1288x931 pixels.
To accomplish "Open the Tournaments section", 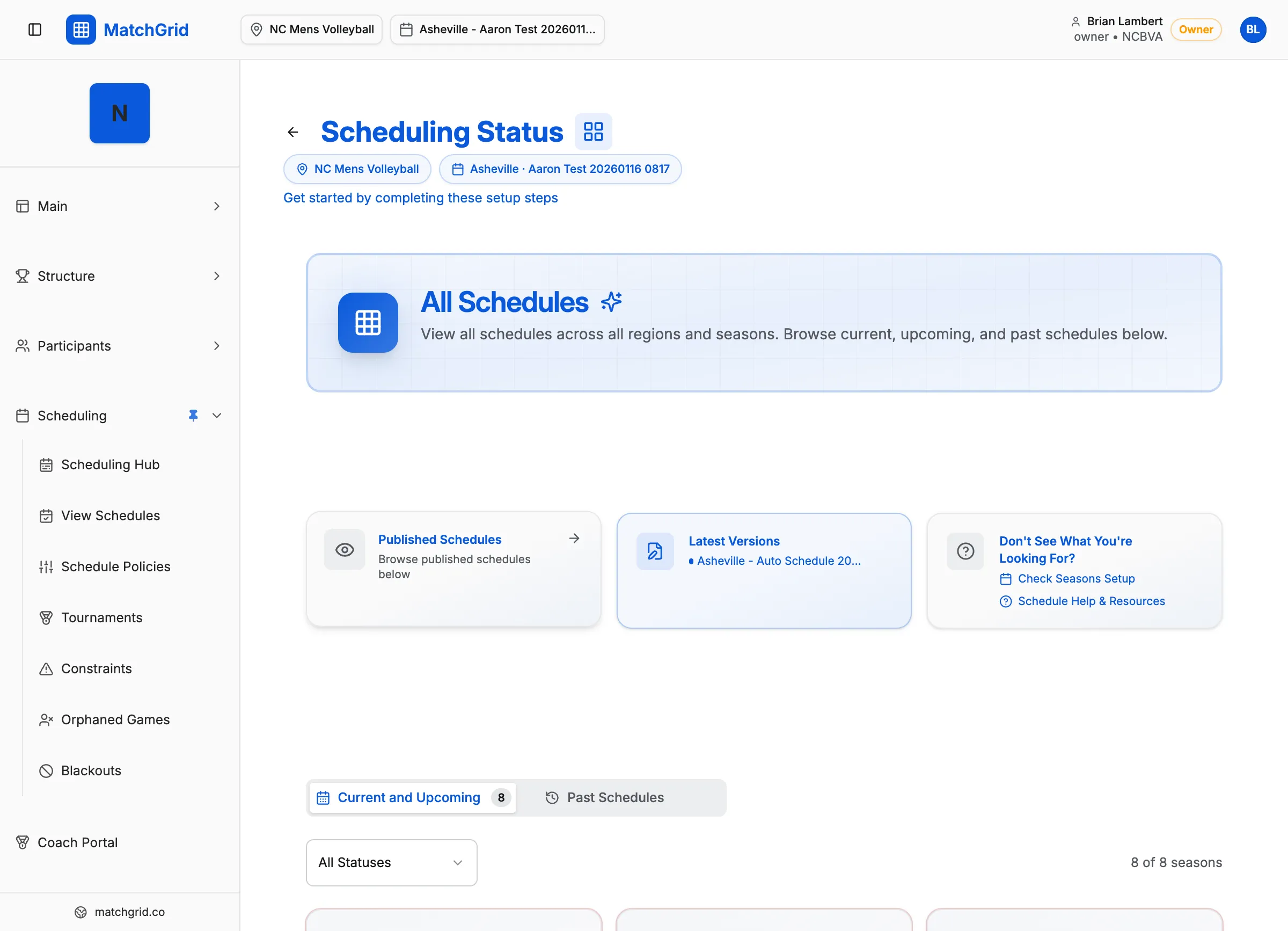I will (x=101, y=617).
